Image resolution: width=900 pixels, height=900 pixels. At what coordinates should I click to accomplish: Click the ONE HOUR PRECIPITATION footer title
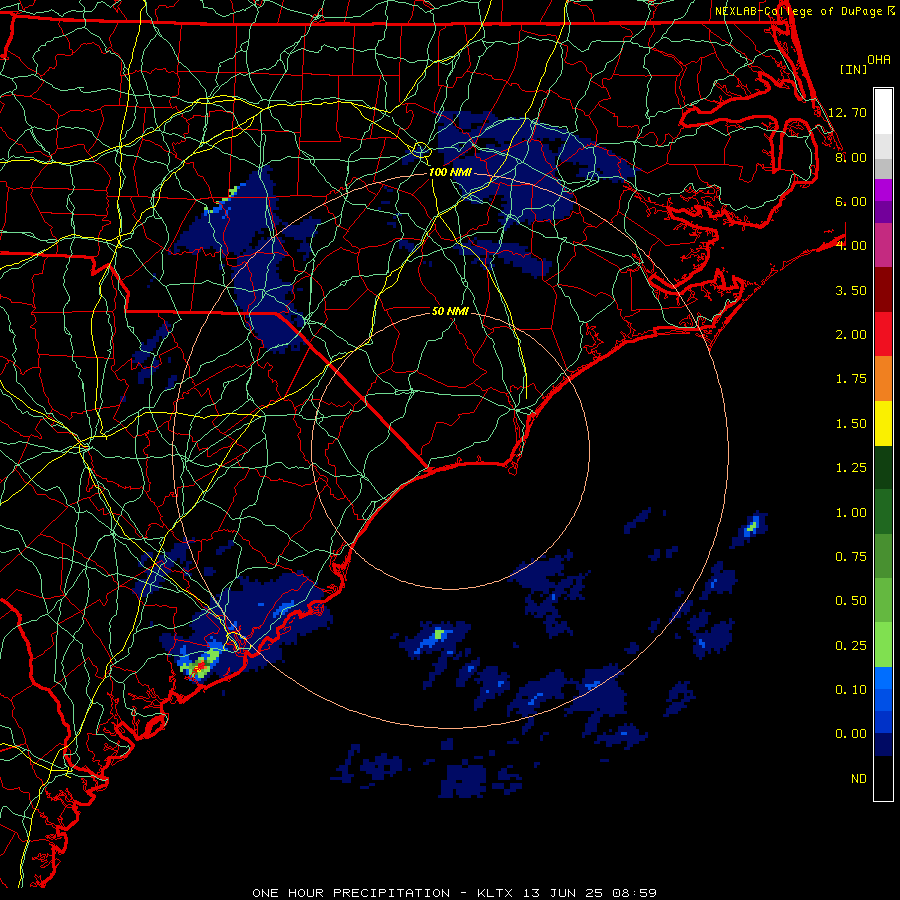tap(351, 893)
